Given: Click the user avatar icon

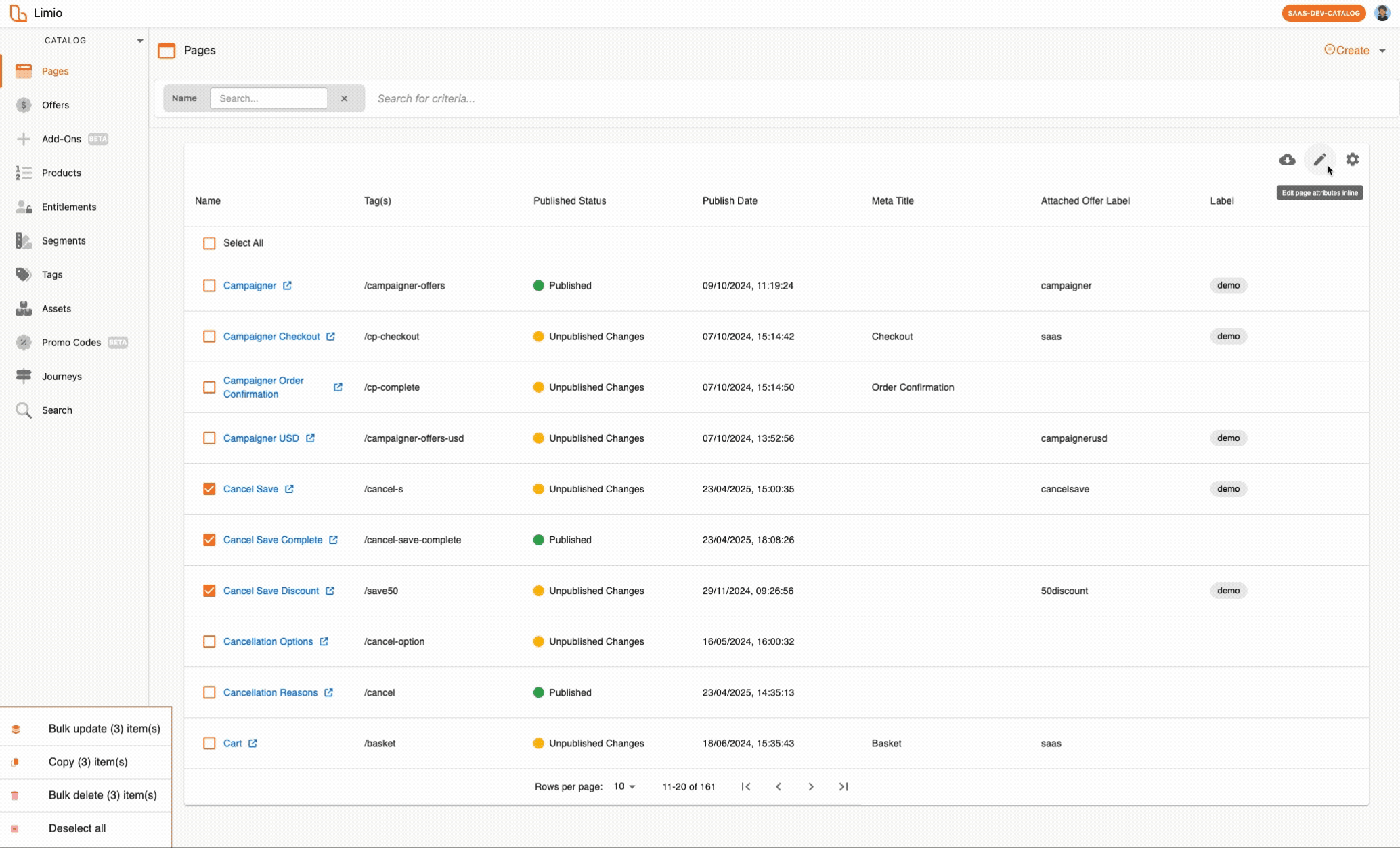Looking at the screenshot, I should [x=1382, y=13].
